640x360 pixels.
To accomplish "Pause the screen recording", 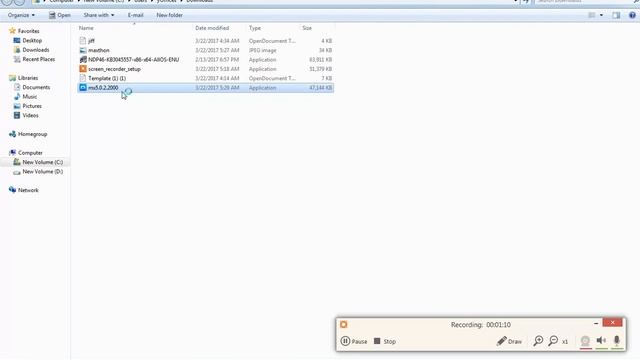I will click(x=354, y=341).
